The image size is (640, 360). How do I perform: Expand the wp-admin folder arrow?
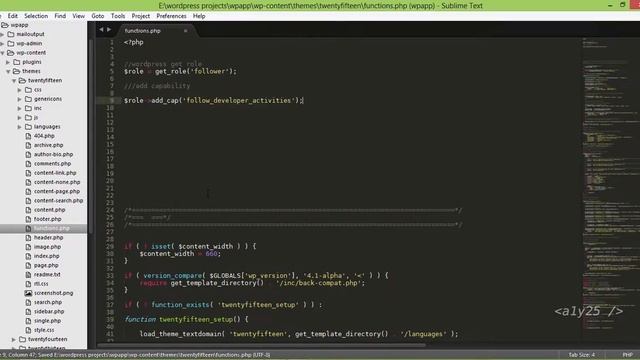[2, 44]
